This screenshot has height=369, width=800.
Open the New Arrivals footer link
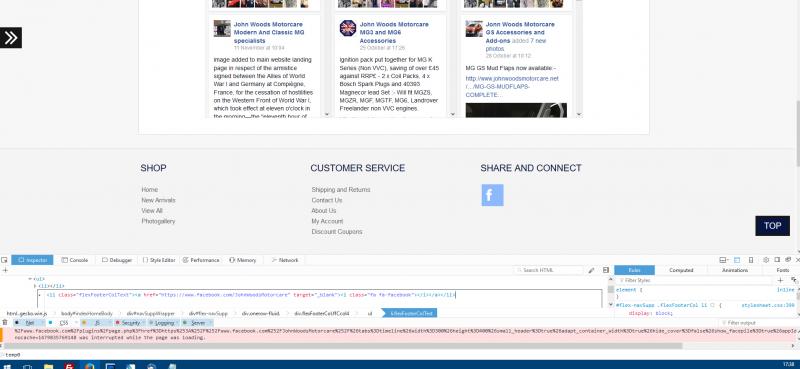158,200
